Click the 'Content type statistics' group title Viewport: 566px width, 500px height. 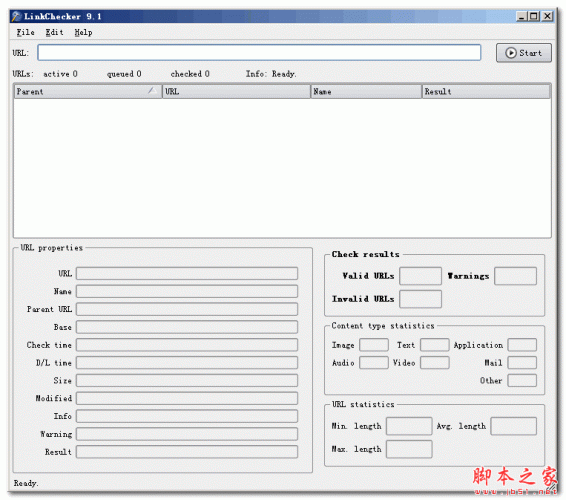coord(383,326)
